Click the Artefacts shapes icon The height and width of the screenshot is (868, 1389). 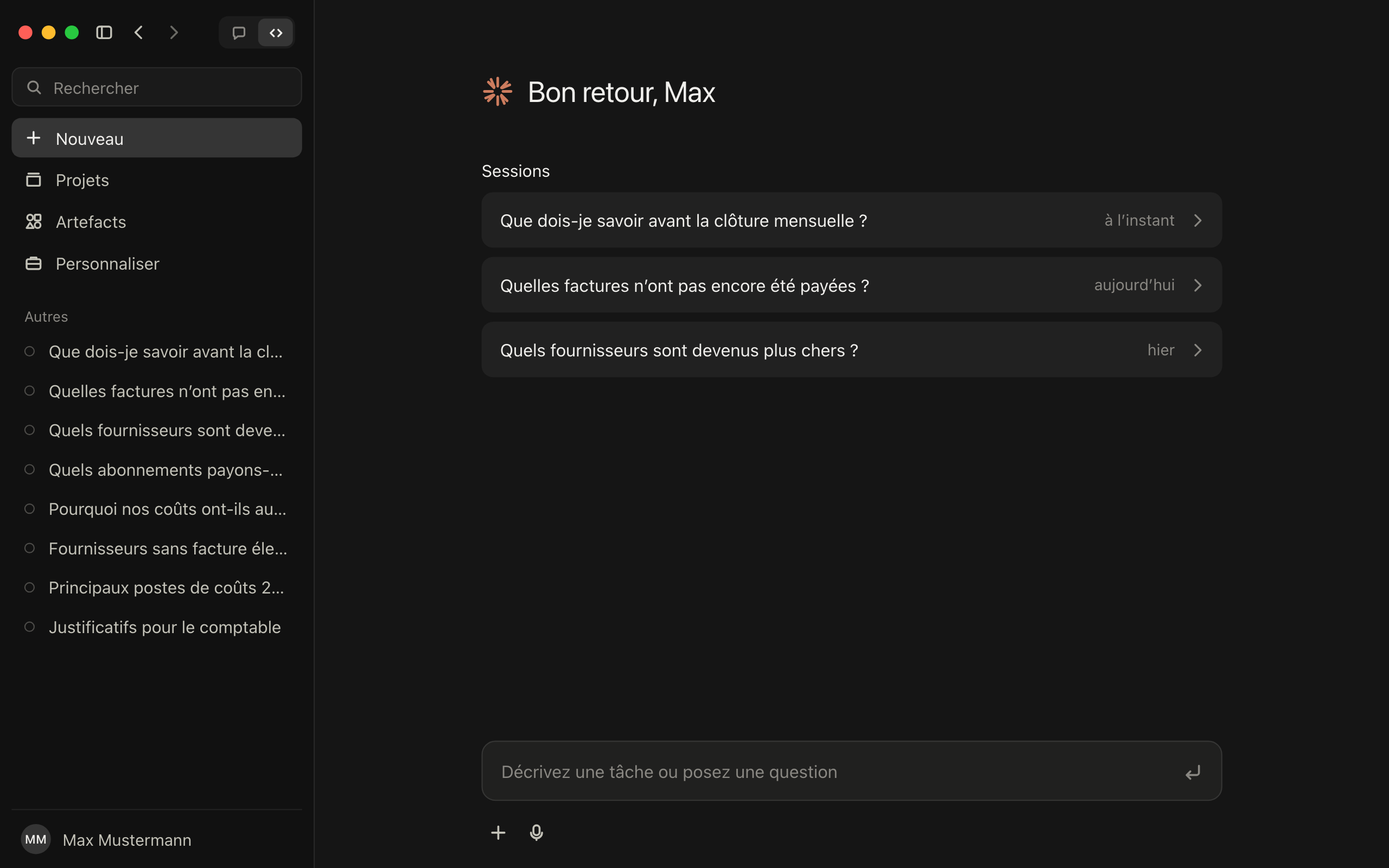click(34, 221)
